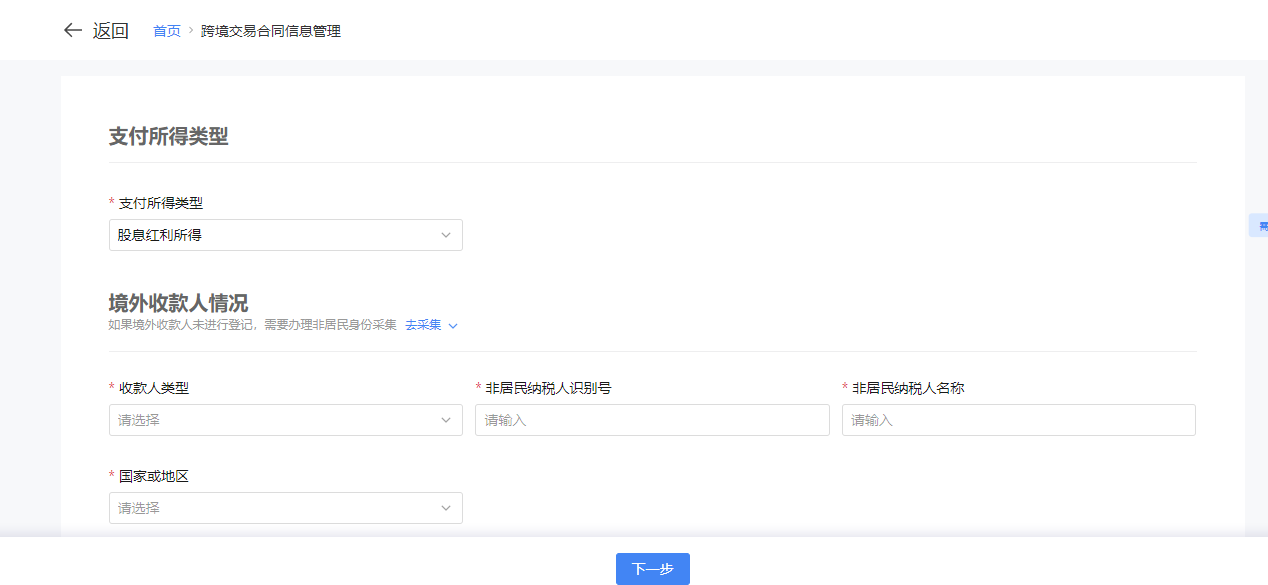Open the 国家或地区 dropdown
Screen dimensions: 1268x585
point(270,508)
